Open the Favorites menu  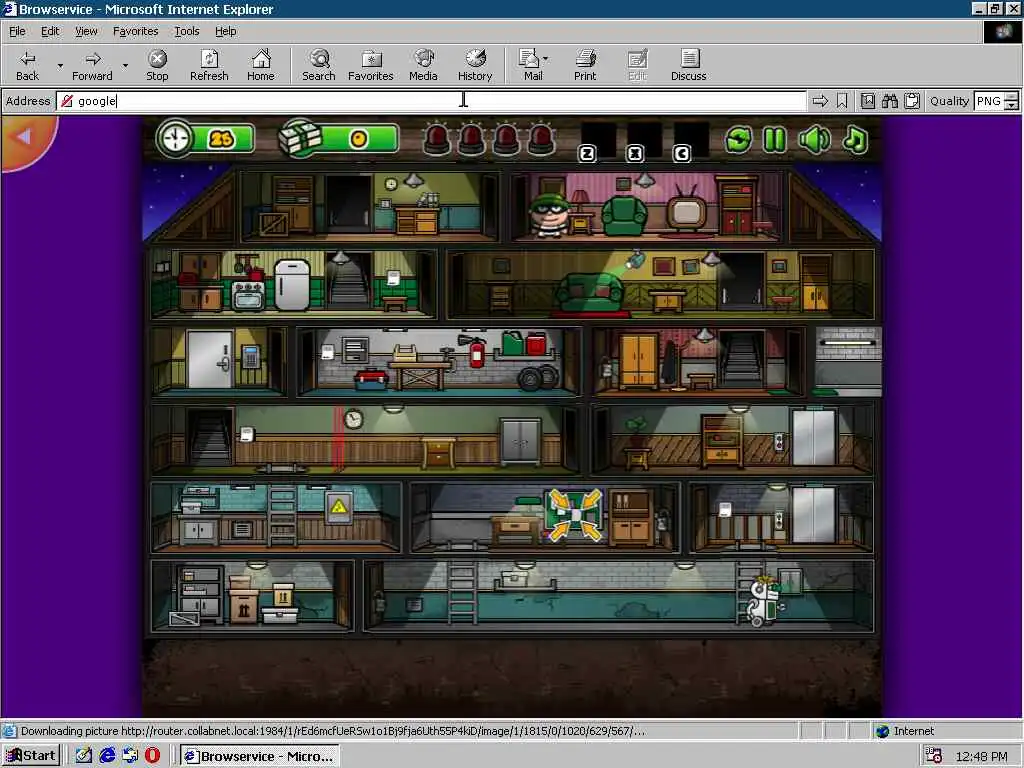click(135, 31)
